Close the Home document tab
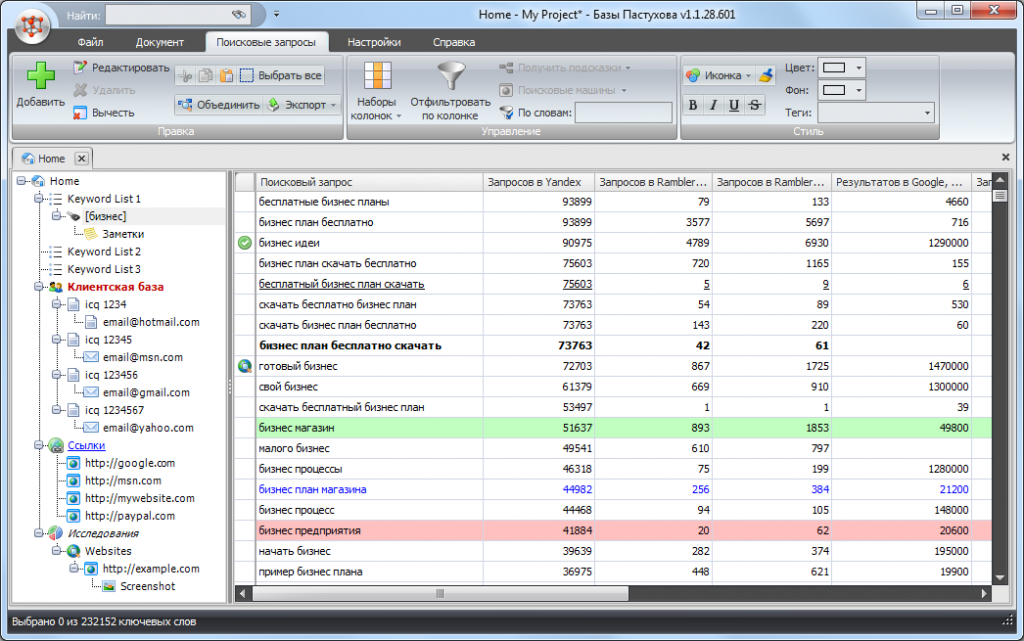 pos(82,159)
